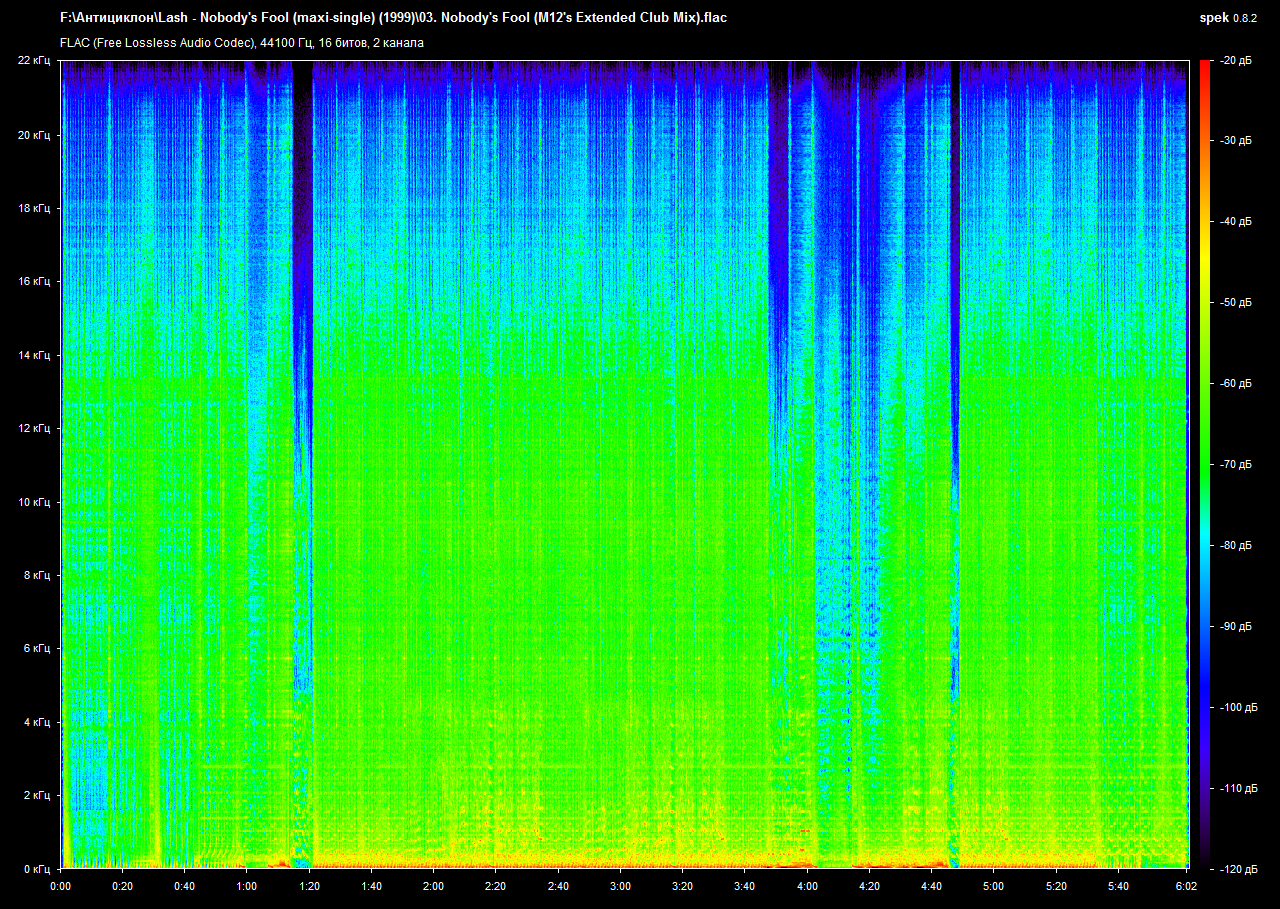
Task: Select the 2:00 mark on time axis
Action: 434,886
